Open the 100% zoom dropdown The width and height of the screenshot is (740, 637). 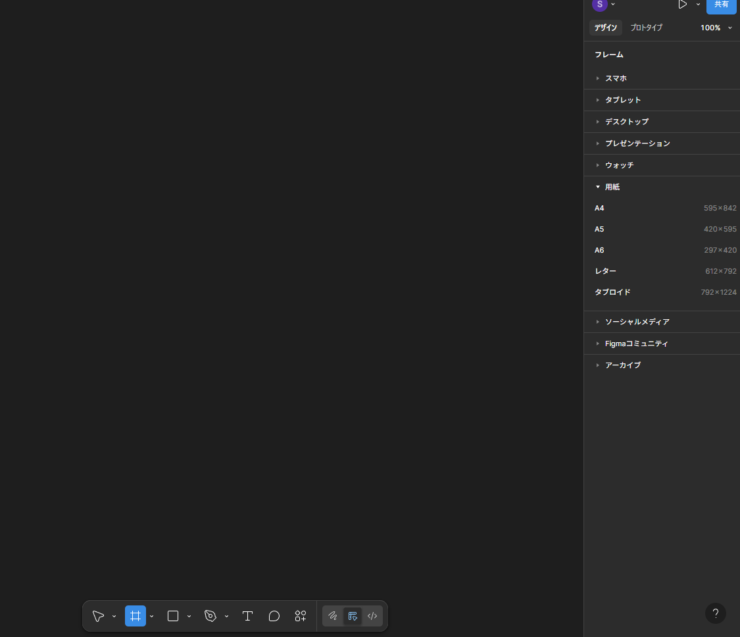pos(716,28)
